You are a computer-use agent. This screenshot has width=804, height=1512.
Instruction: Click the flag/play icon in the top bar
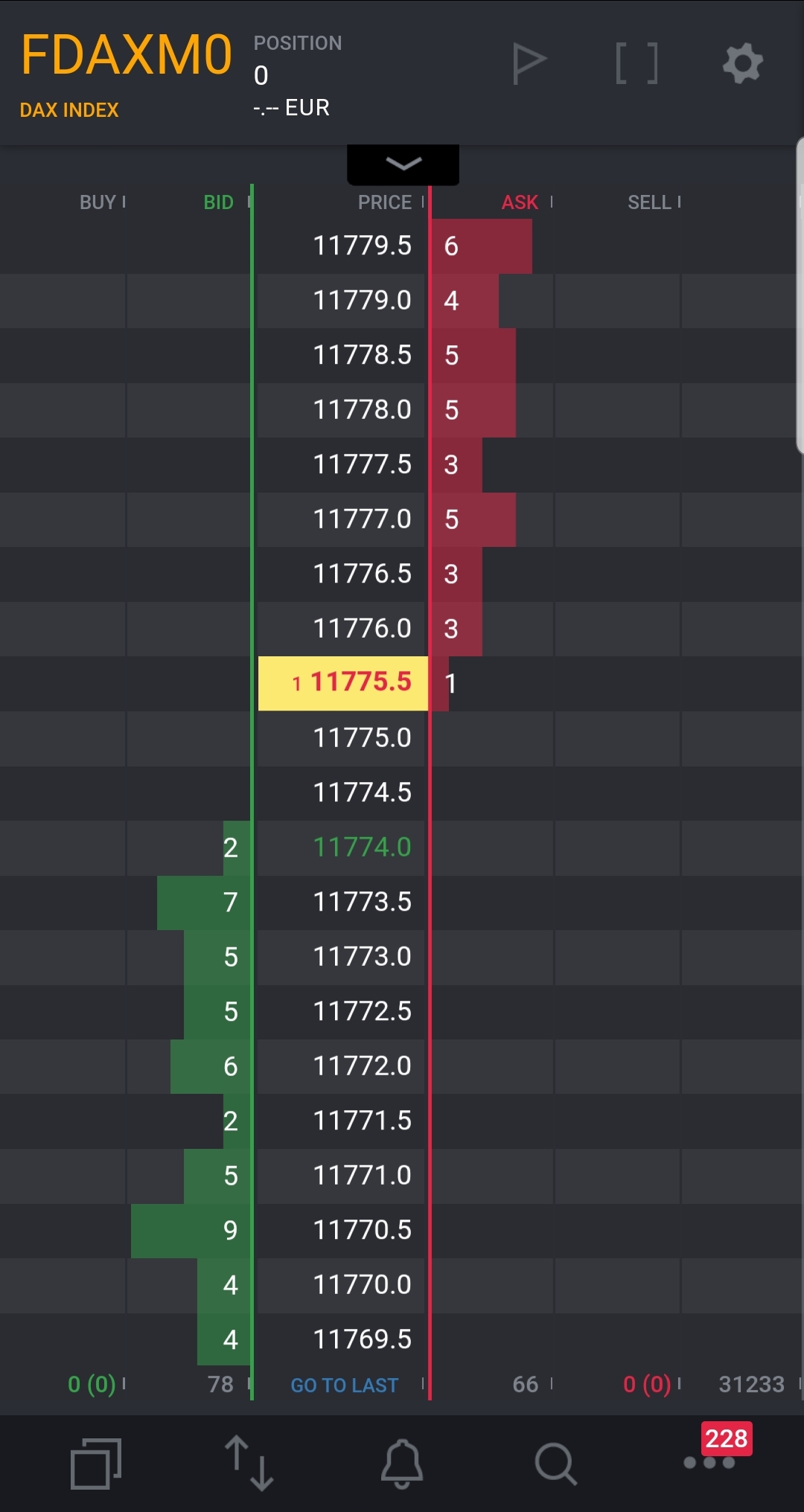pos(531,63)
